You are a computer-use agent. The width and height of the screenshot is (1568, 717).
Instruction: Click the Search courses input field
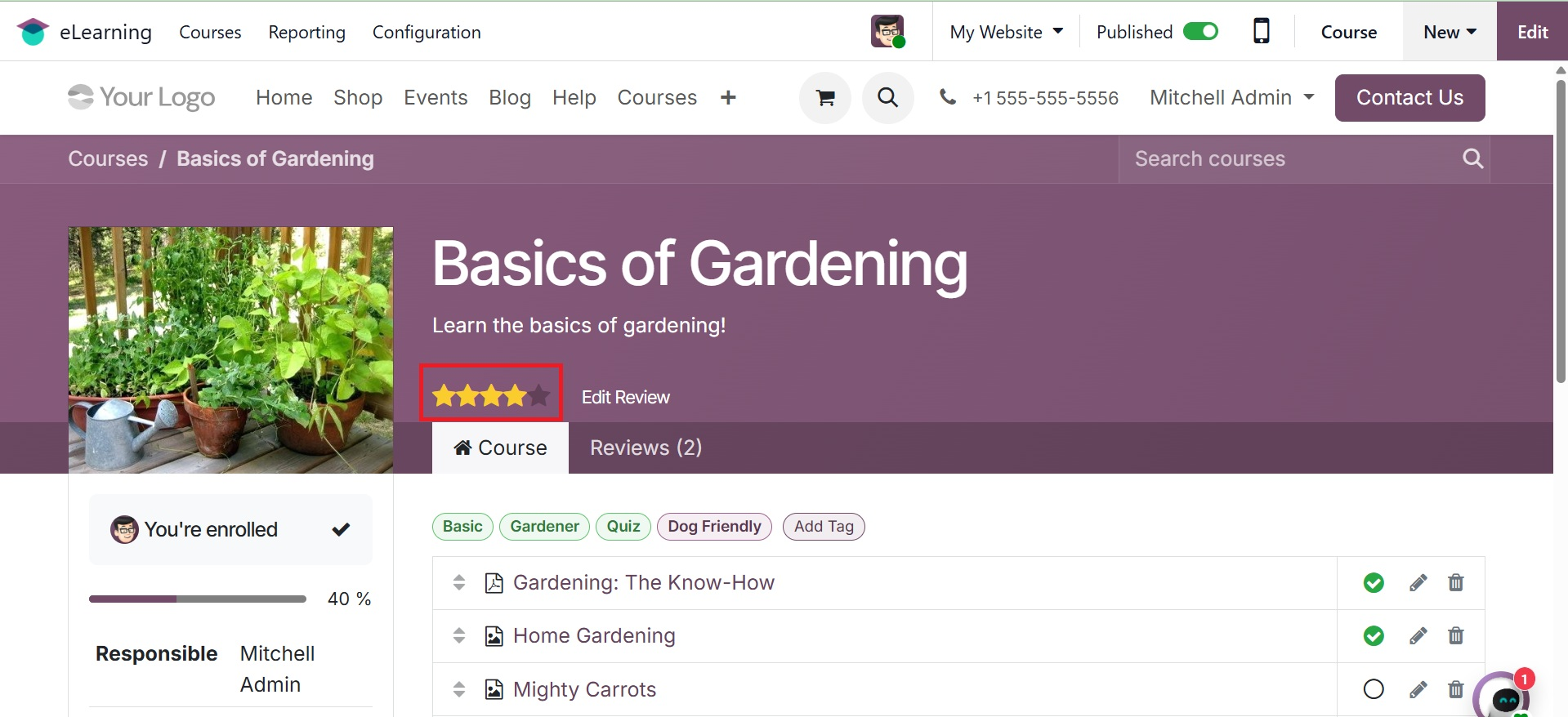[1289, 159]
